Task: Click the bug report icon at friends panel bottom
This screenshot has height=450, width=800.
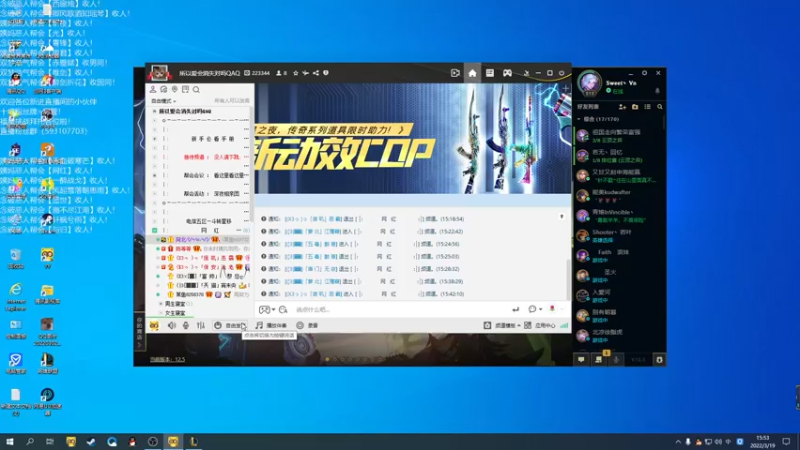Action: pos(659,360)
